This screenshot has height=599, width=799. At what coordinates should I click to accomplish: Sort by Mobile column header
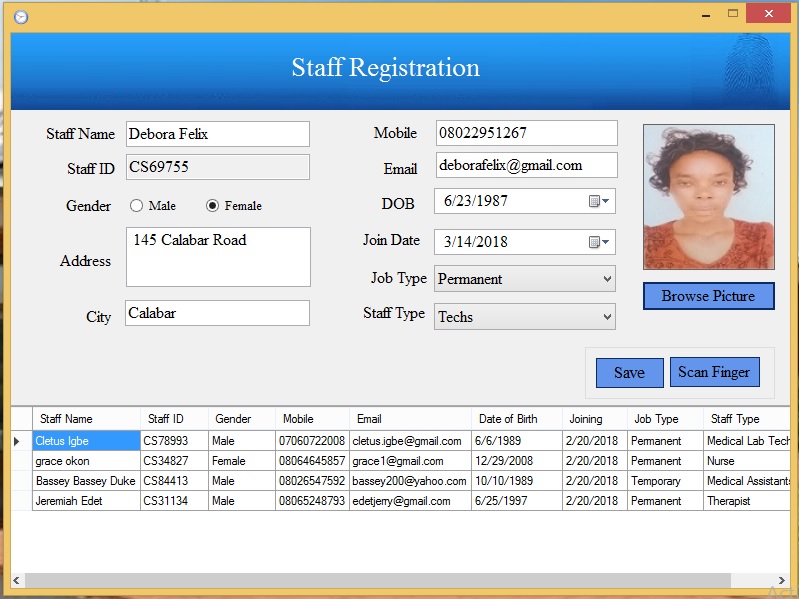coord(312,419)
